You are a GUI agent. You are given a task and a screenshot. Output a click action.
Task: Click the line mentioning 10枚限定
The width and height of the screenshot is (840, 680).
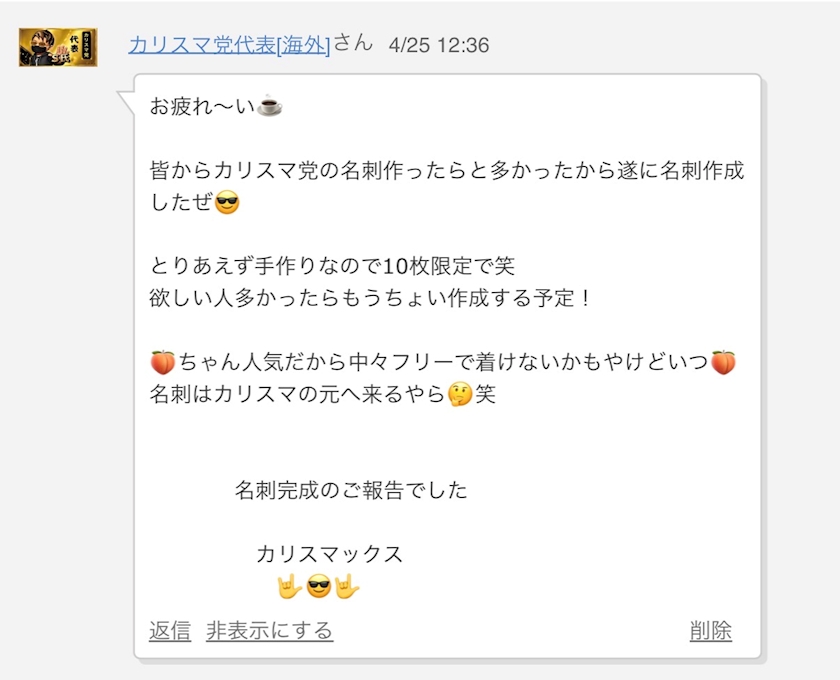point(333,267)
